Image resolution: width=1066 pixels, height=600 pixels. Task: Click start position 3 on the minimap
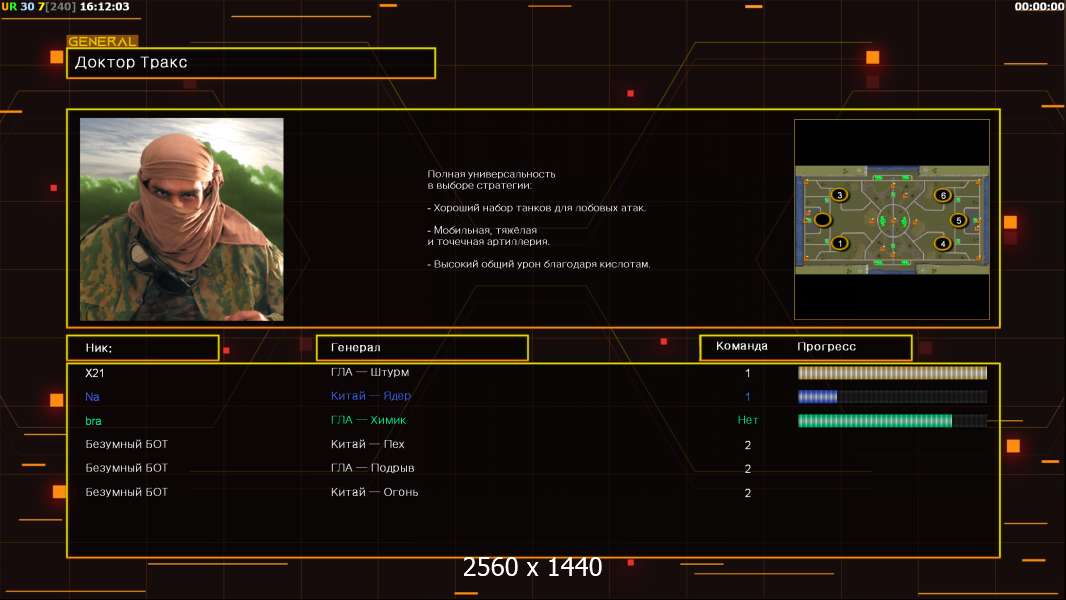[840, 195]
